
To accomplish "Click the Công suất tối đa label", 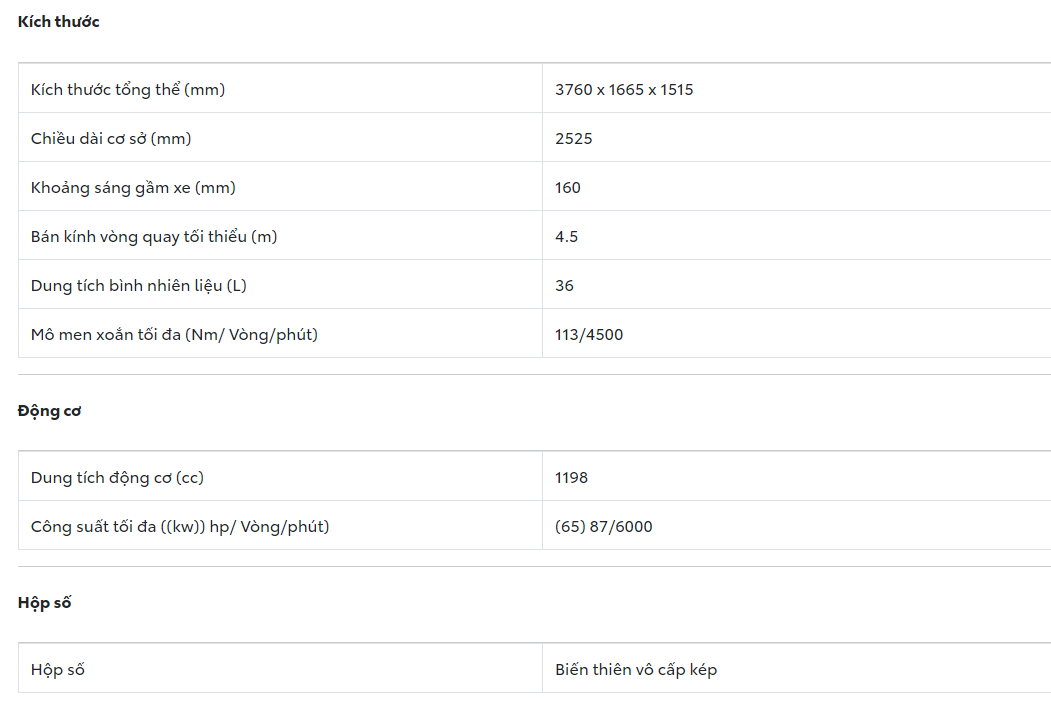I will (180, 527).
